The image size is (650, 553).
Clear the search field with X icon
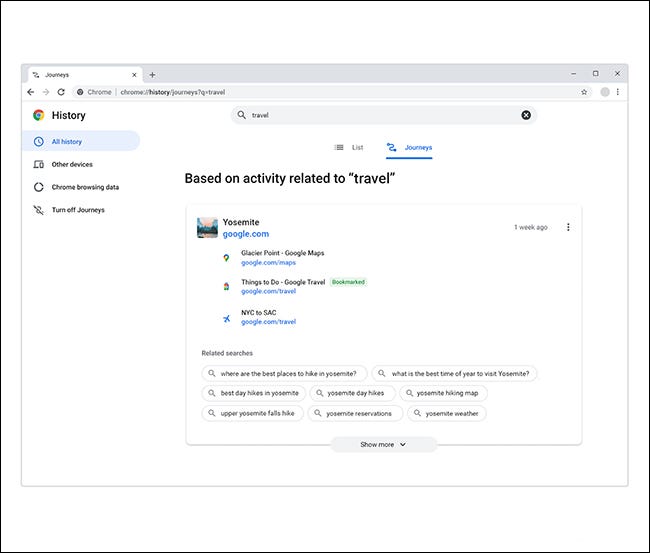pos(526,115)
